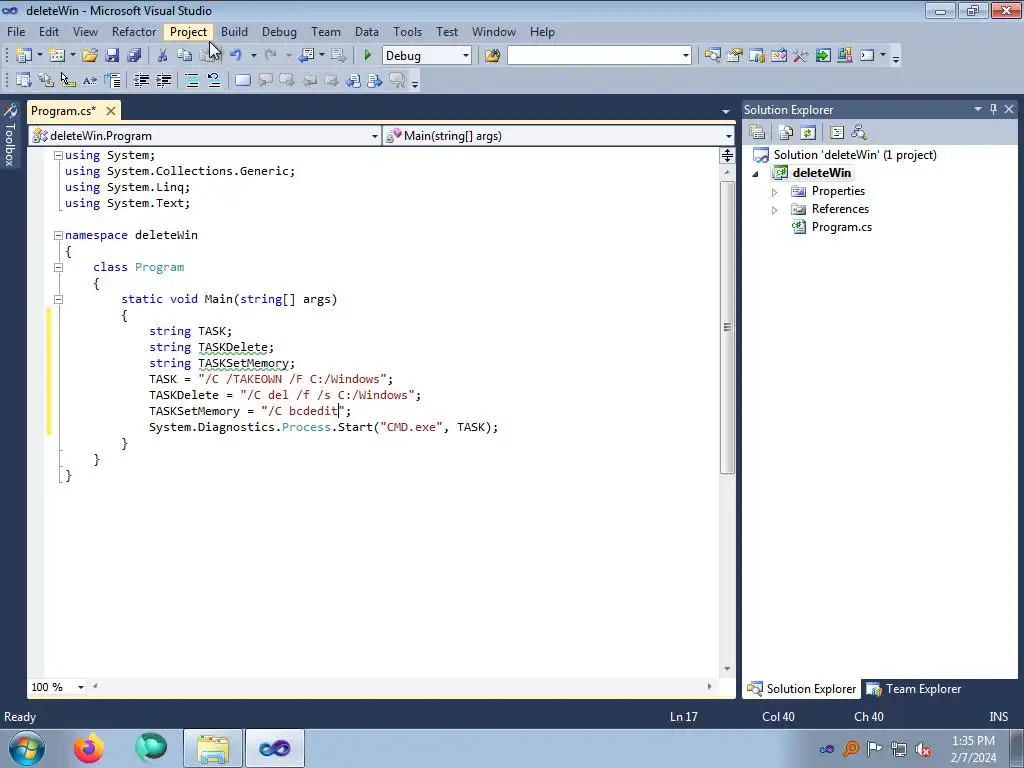
Task: Open the Build menu
Action: (234, 31)
